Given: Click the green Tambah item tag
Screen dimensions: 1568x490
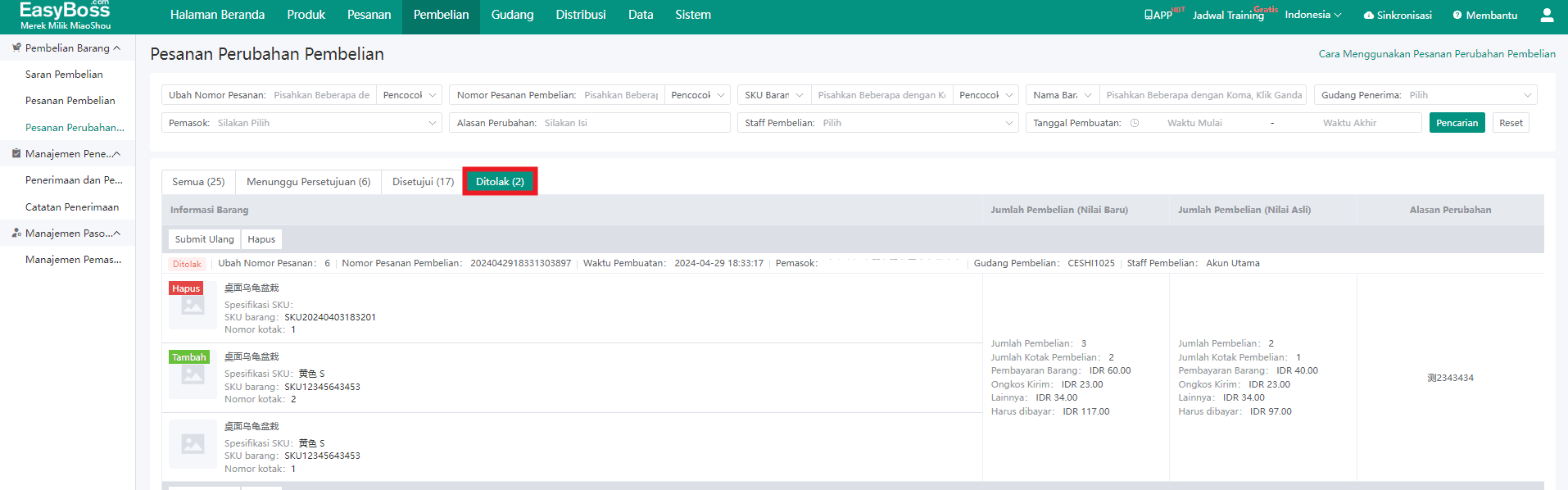Looking at the screenshot, I should coord(189,357).
